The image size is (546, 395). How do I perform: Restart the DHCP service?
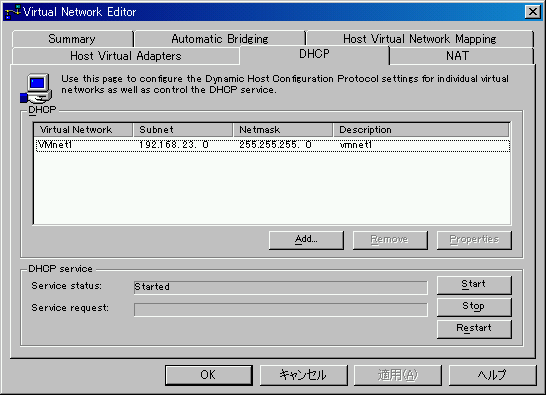[x=474, y=328]
